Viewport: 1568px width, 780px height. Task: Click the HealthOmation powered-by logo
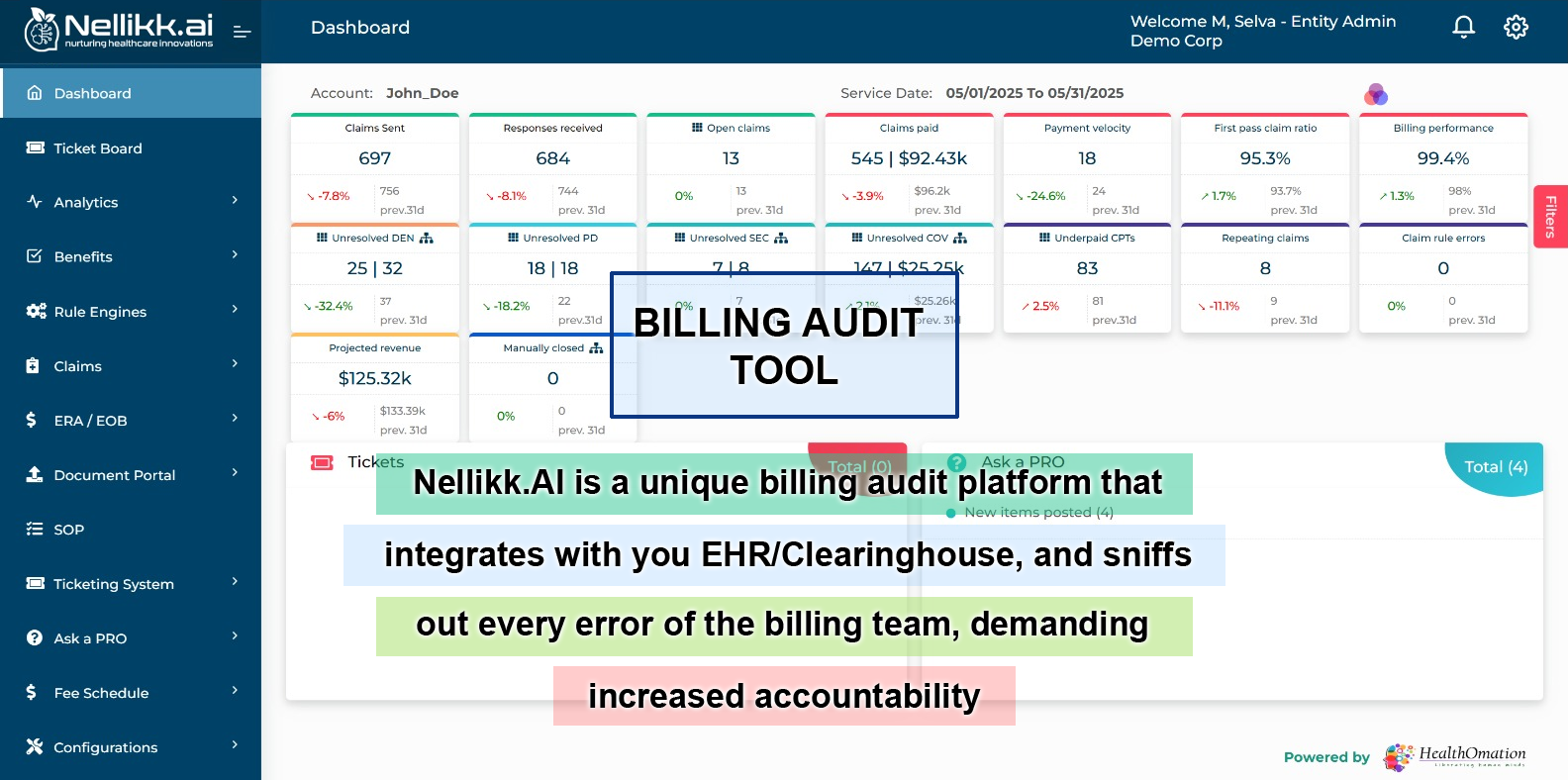pyautogui.click(x=1454, y=757)
